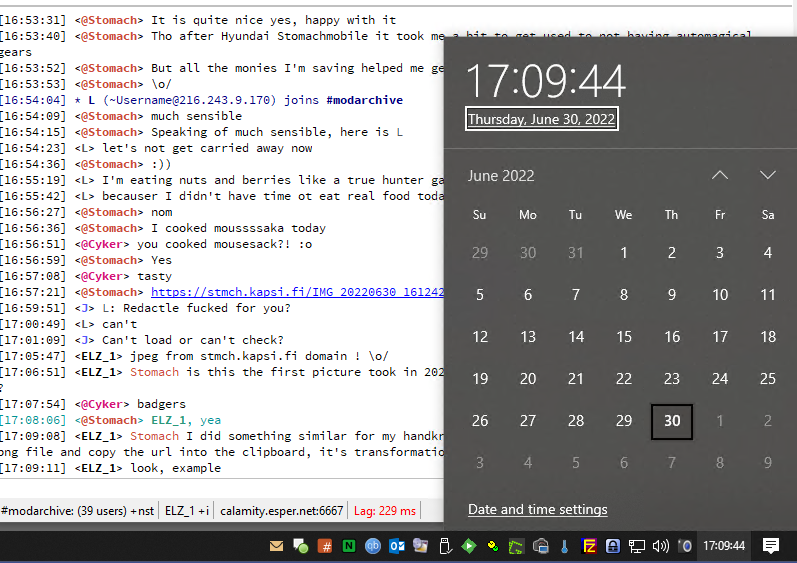Click the Thursday, June 30, 2022 date link
Viewport: 797px width, 563px height.
coord(541,119)
